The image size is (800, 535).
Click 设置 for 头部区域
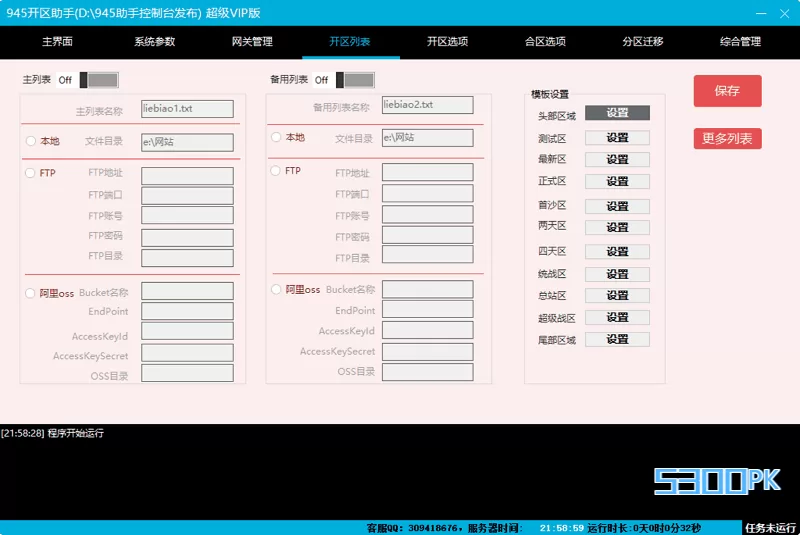617,113
